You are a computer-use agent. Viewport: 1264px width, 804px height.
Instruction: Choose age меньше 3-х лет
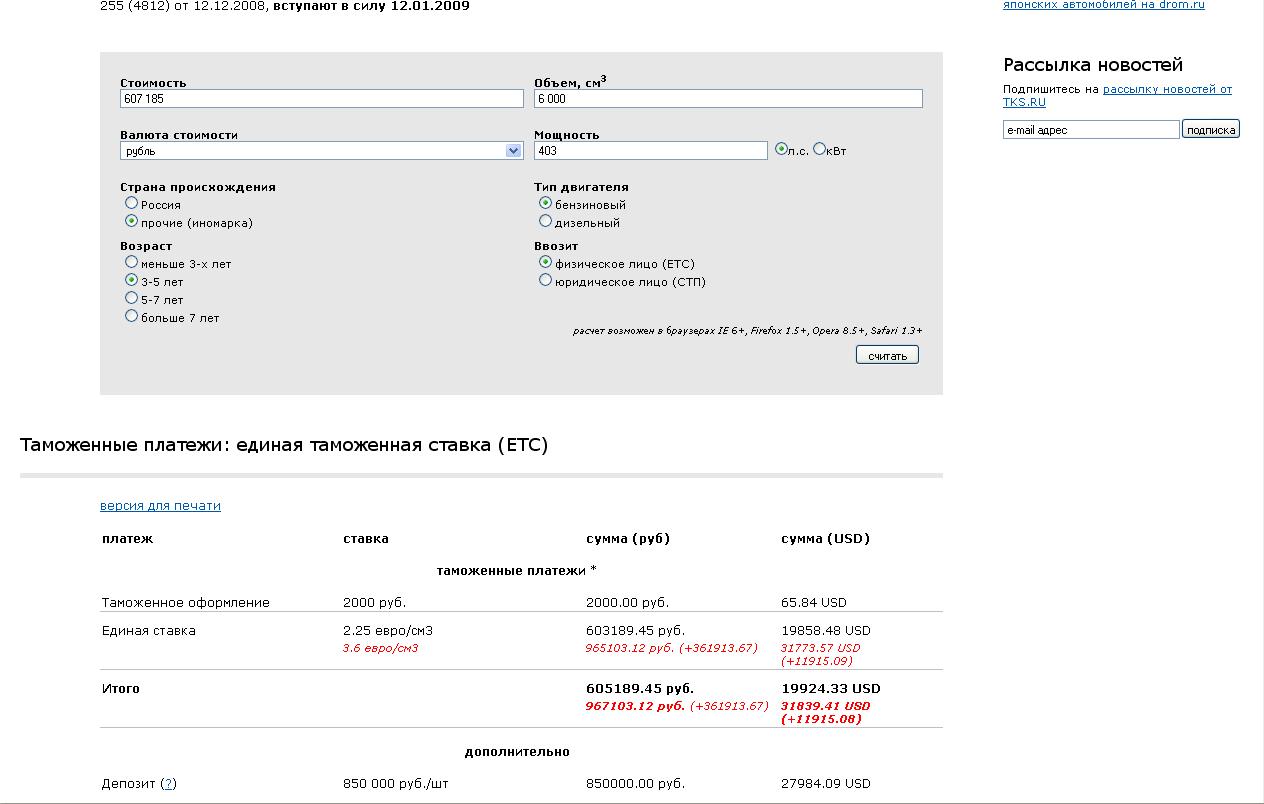tap(131, 262)
